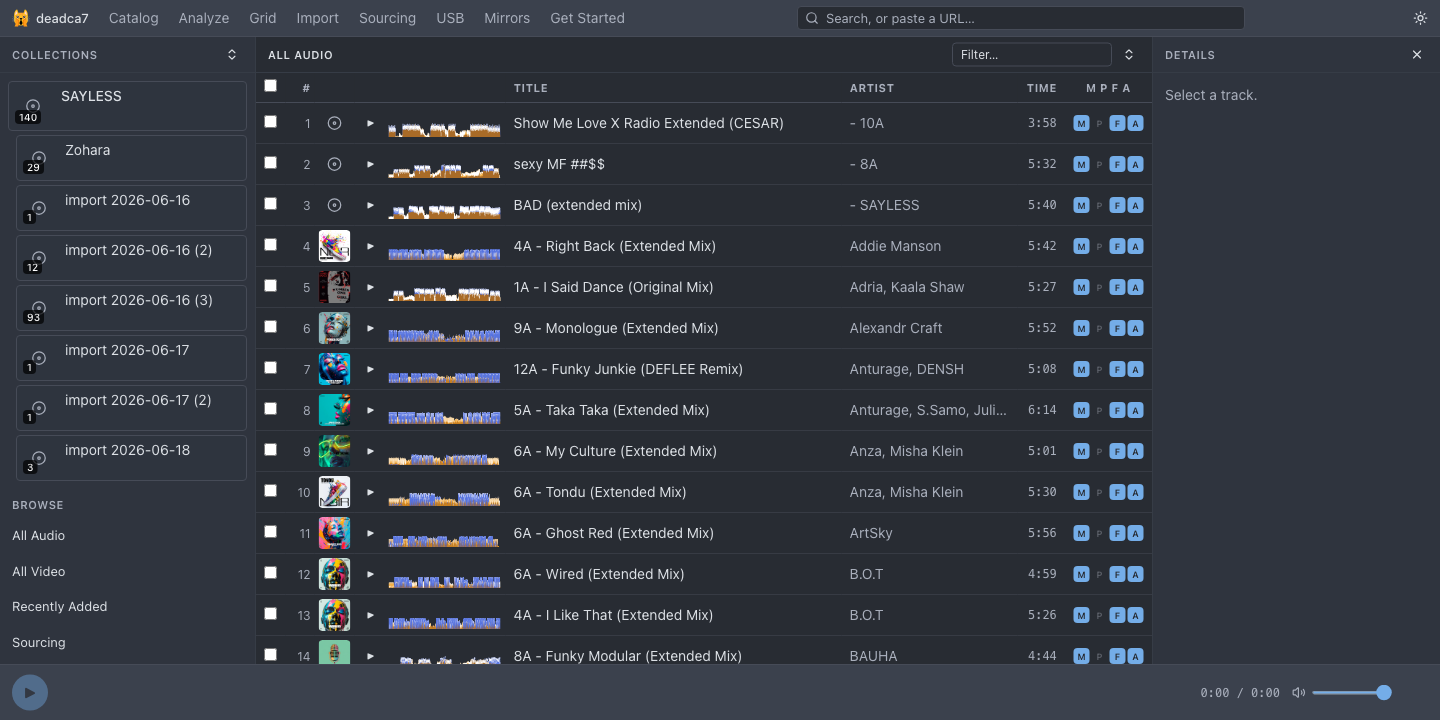Play the track sexy MF ##$$
The image size is (1440, 720).
coord(370,164)
